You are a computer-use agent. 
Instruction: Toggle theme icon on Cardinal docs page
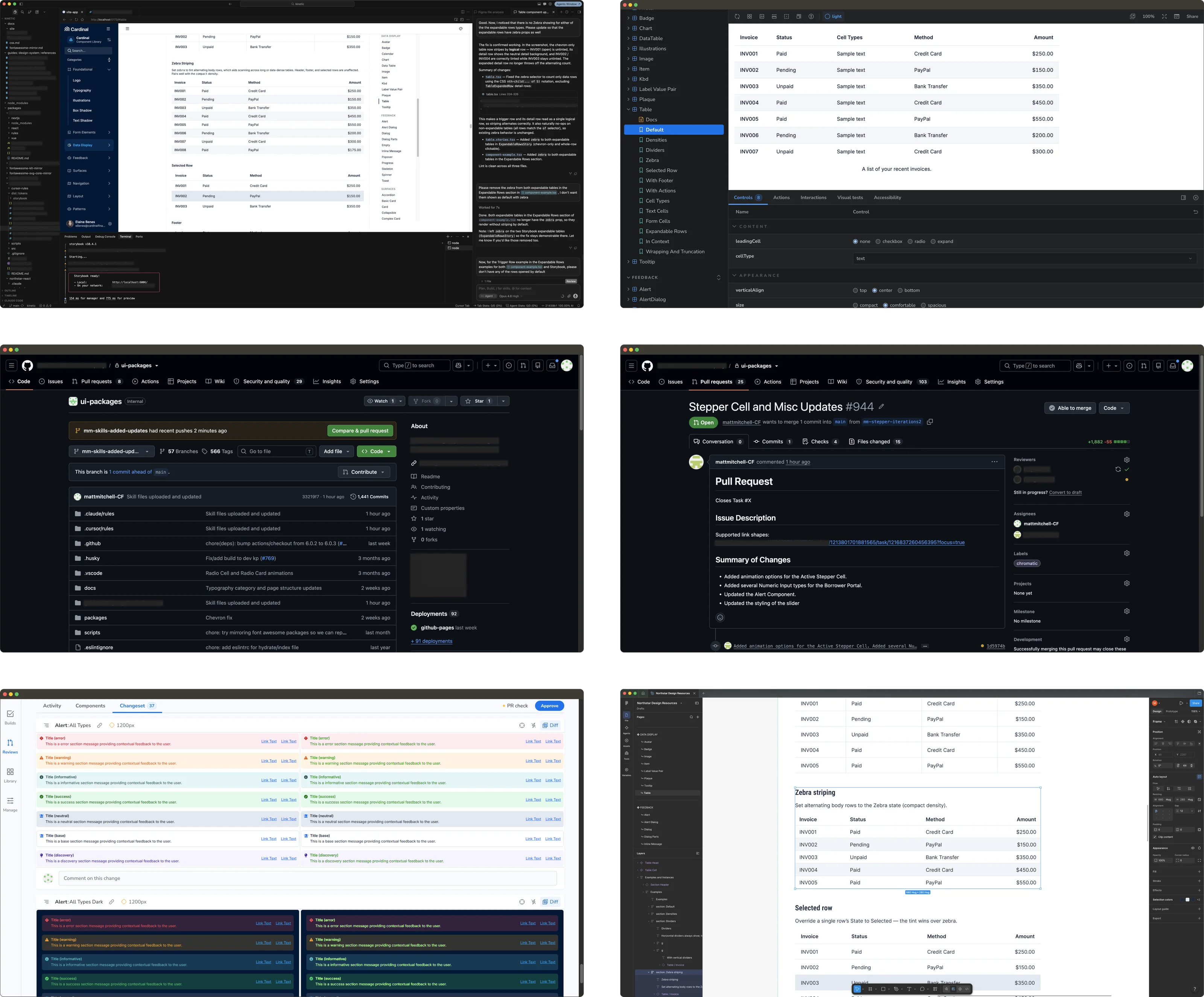pyautogui.click(x=461, y=29)
